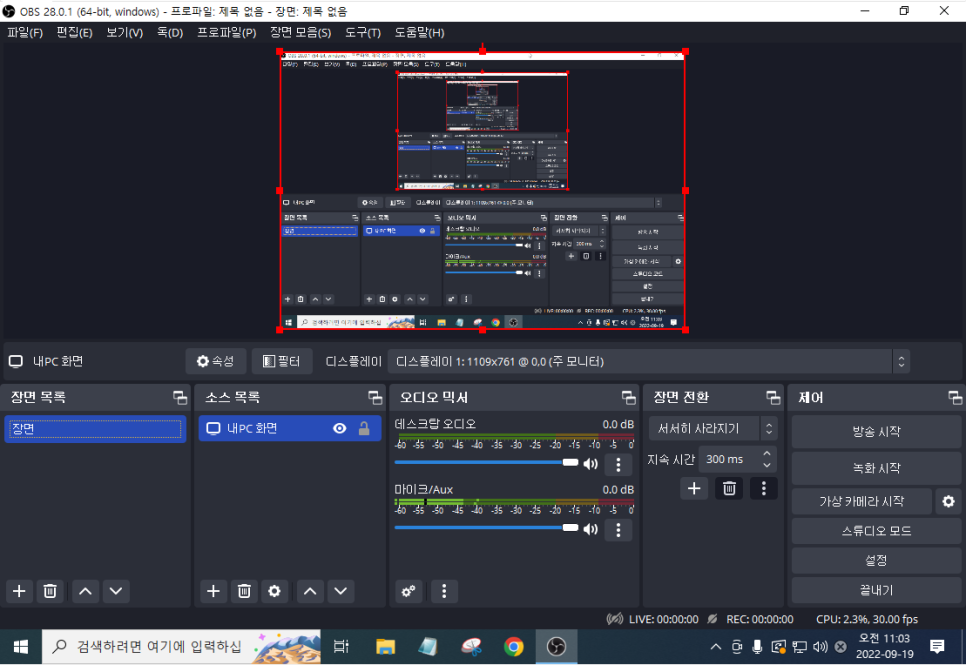The height and width of the screenshot is (665, 966).
Task: Toggle visibility of 내PC 화면 source
Action: pyautogui.click(x=339, y=428)
